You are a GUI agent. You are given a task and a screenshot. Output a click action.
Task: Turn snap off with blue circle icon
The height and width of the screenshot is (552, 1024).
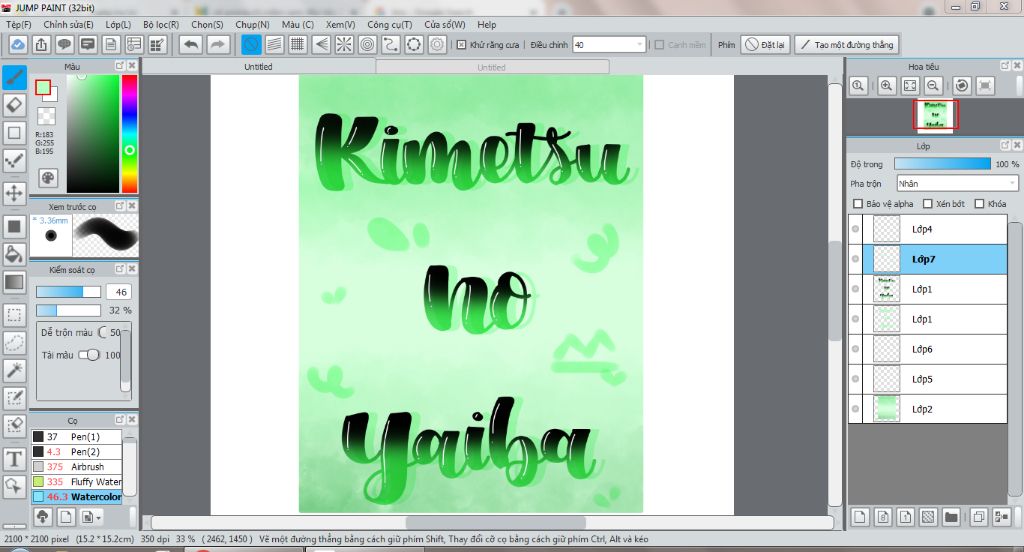251,44
